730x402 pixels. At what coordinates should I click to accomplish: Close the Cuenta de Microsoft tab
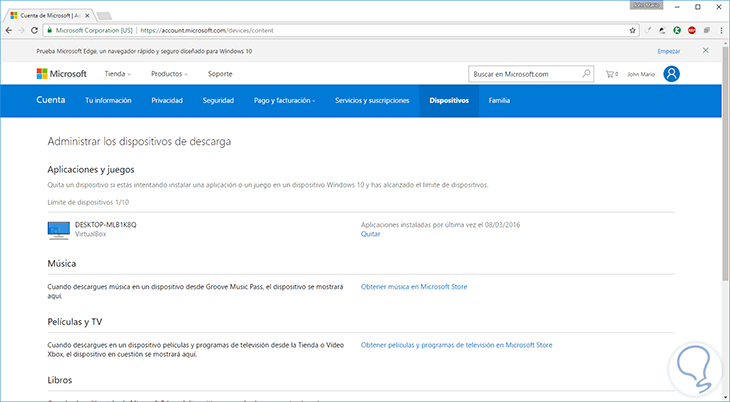coord(87,15)
